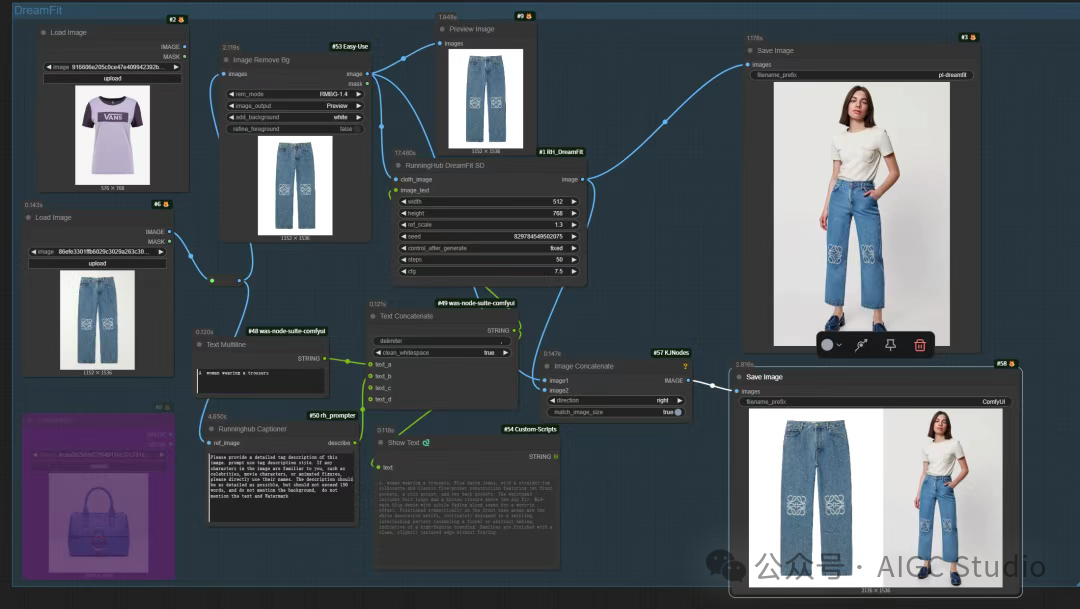Click the bypass icon in node toolbar
This screenshot has width=1080, height=609.
pyautogui.click(x=859, y=345)
